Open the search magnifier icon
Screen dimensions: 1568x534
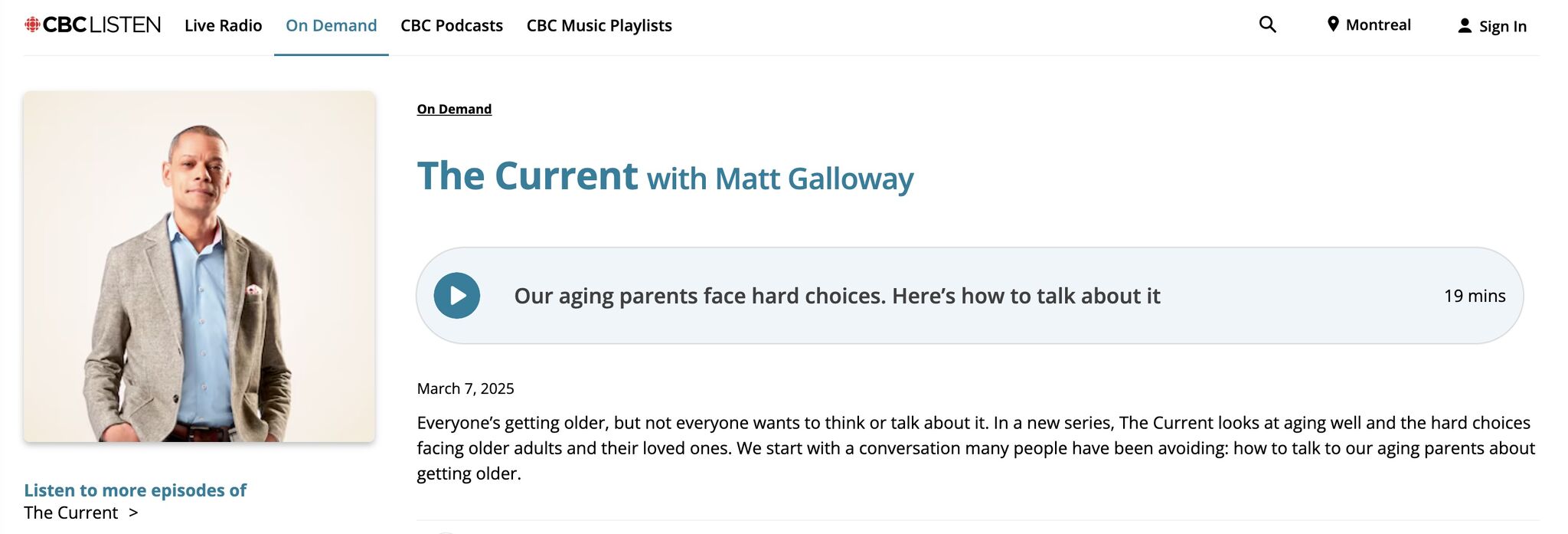point(1267,25)
